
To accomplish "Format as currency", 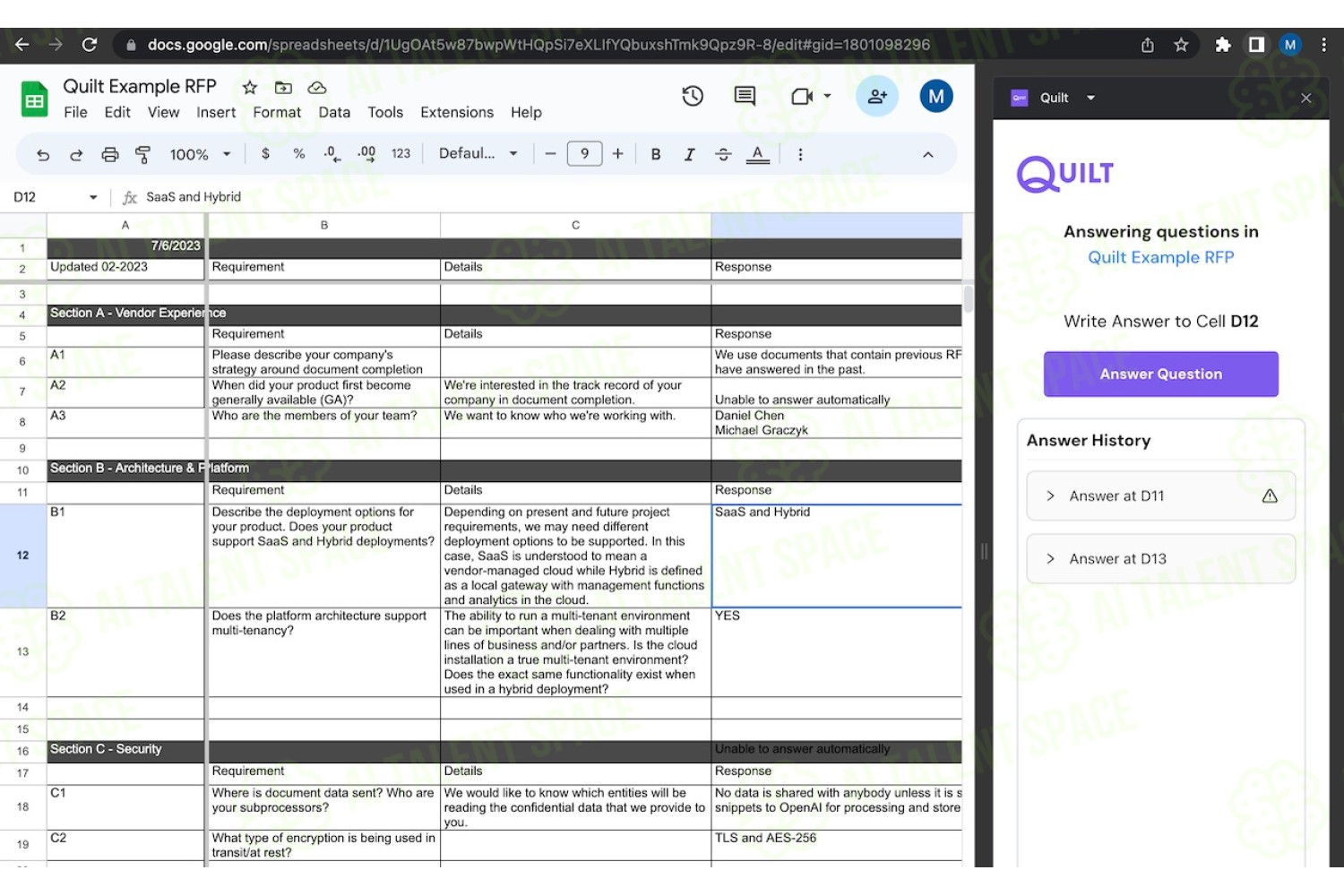I will coord(265,154).
